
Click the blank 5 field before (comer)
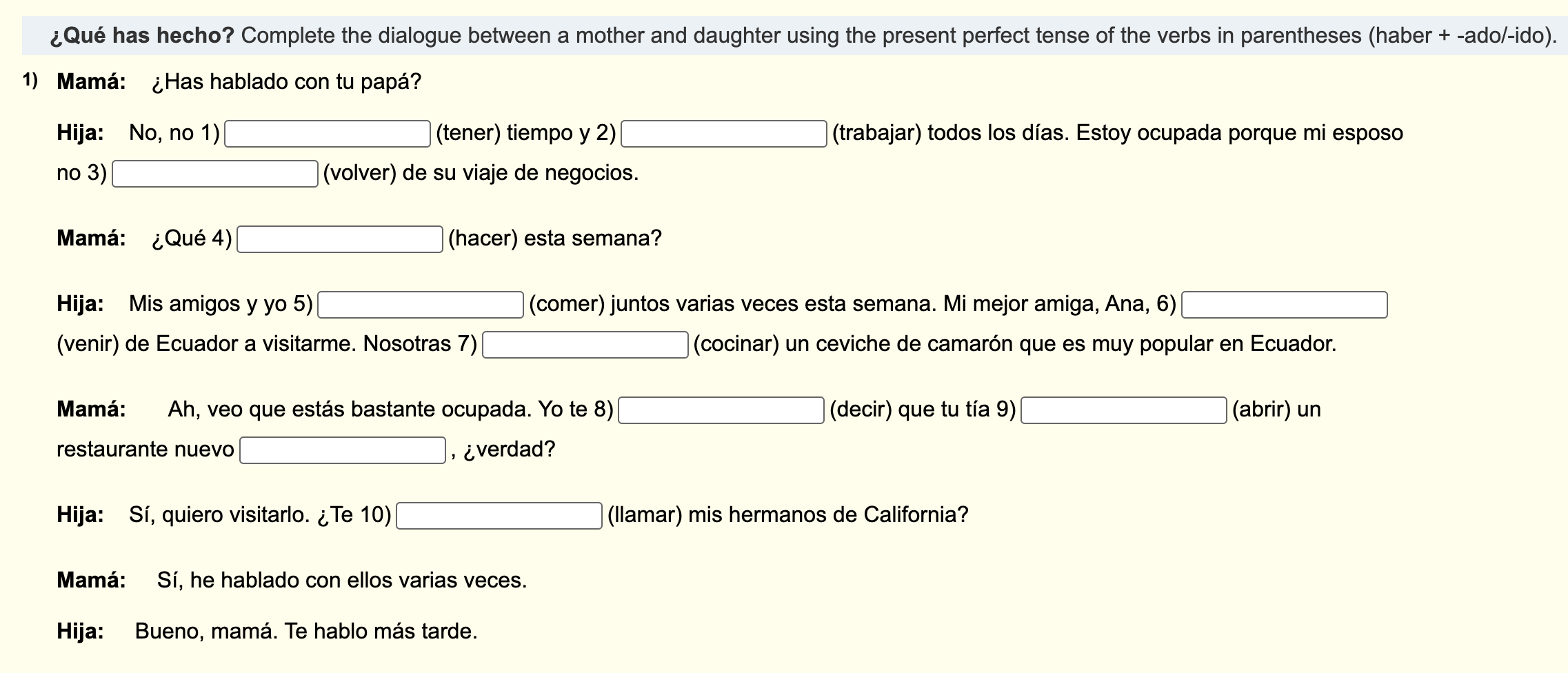(x=420, y=305)
